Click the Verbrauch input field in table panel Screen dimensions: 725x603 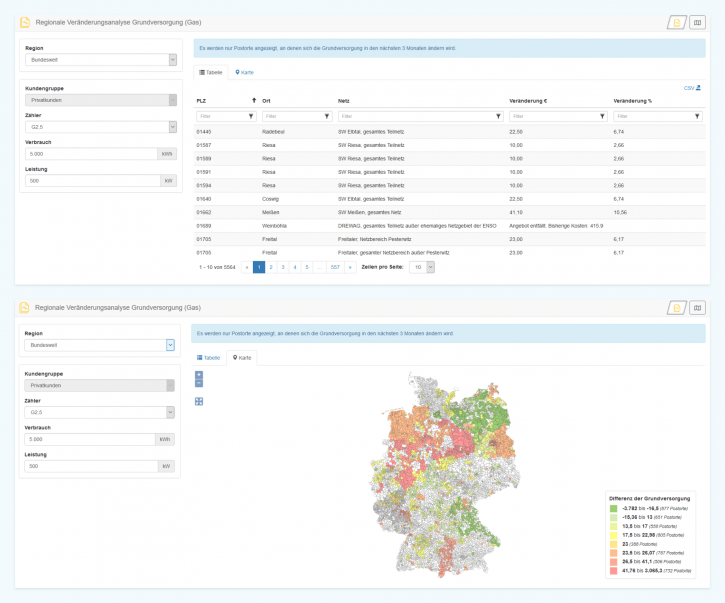tap(92, 154)
